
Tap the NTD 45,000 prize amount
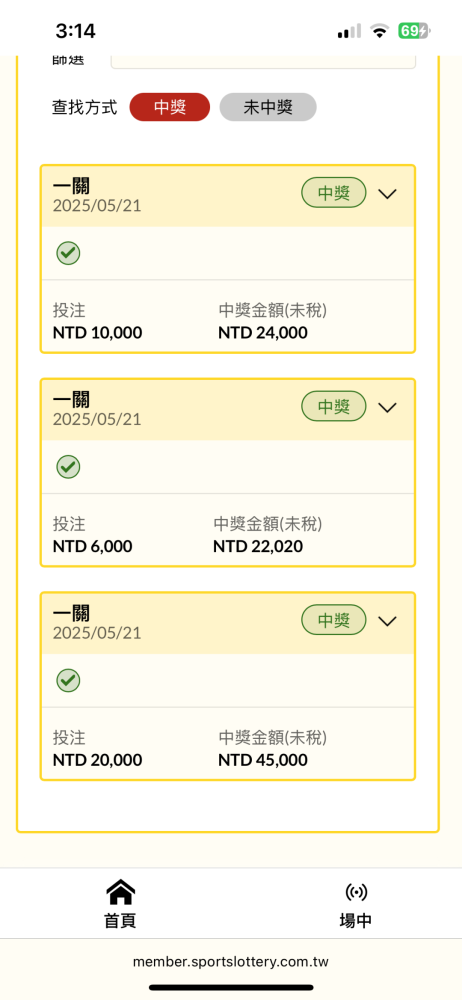(x=263, y=760)
